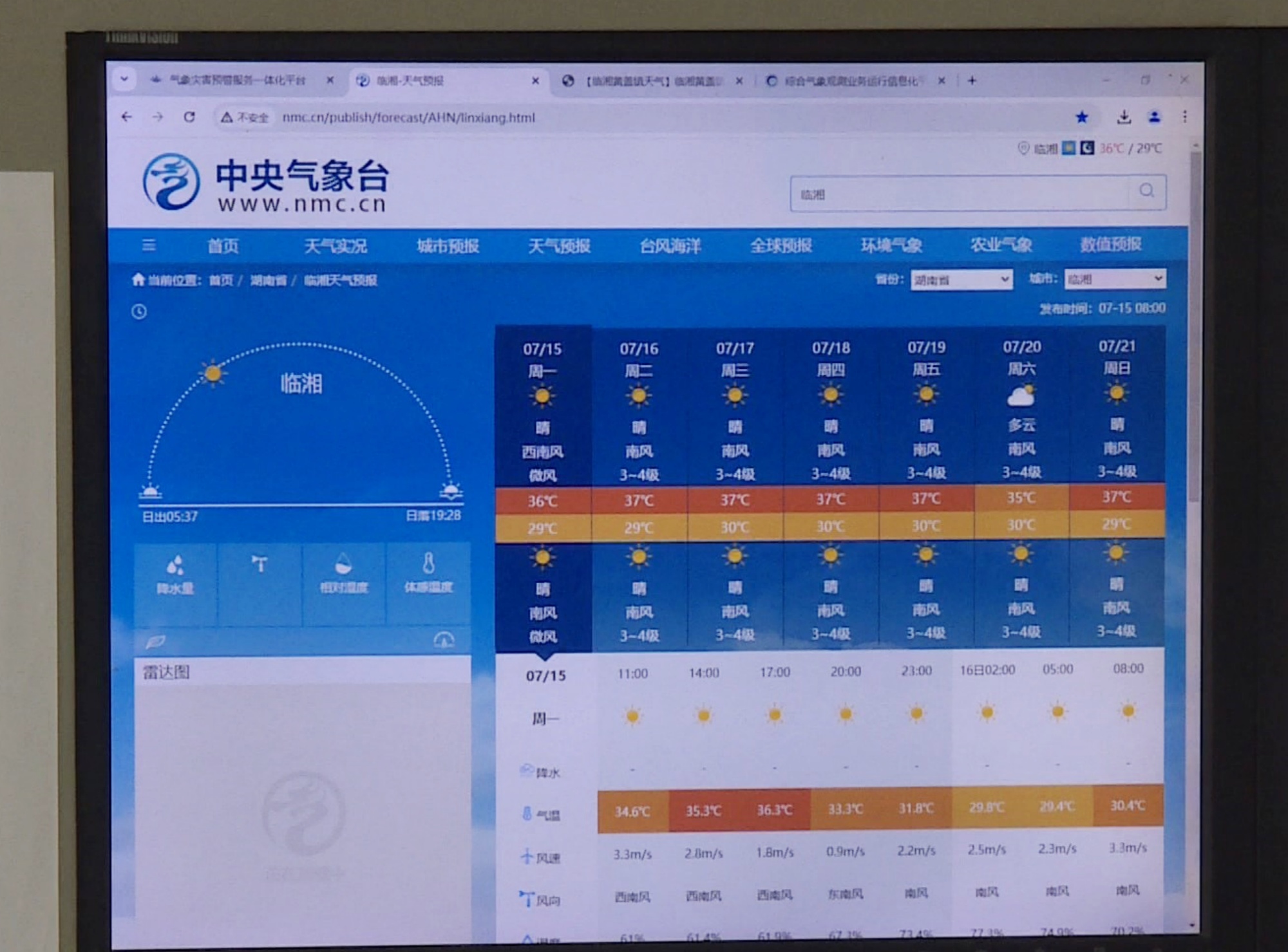Click the 29.4℃ temperature cell at 05:00
Image resolution: width=1288 pixels, height=952 pixels.
[1057, 806]
